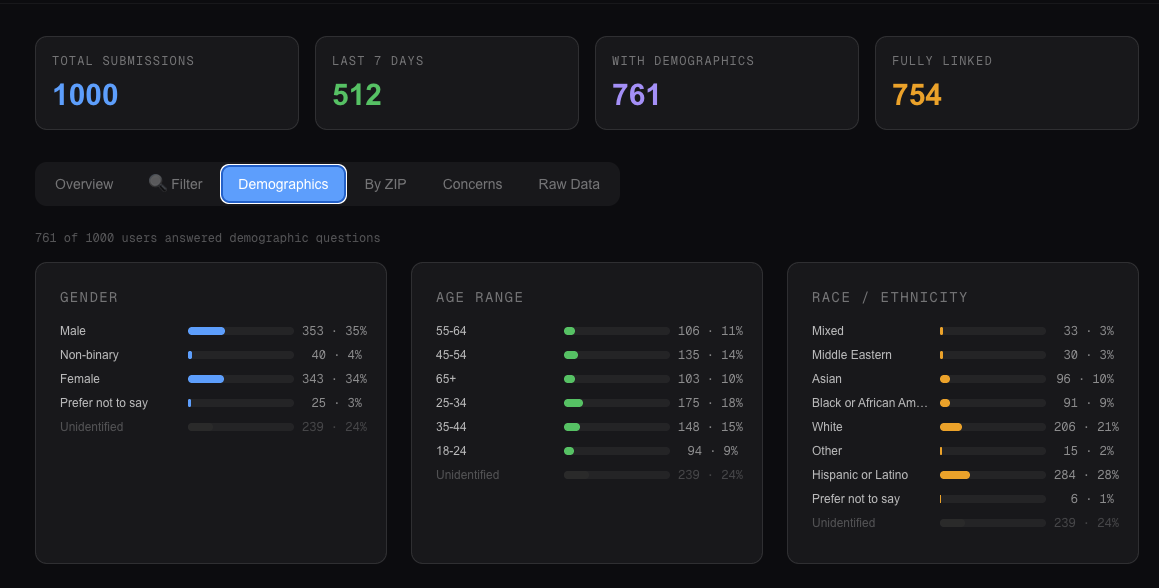
Task: Click the AGE RANGE card heading
Action: pyautogui.click(x=480, y=297)
